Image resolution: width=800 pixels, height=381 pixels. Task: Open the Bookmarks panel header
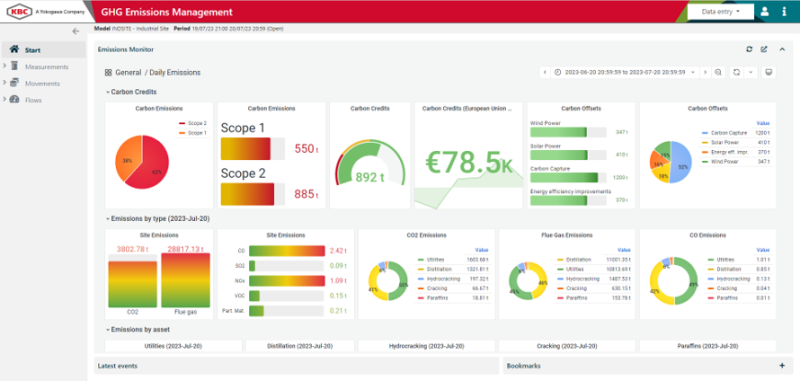[523, 366]
